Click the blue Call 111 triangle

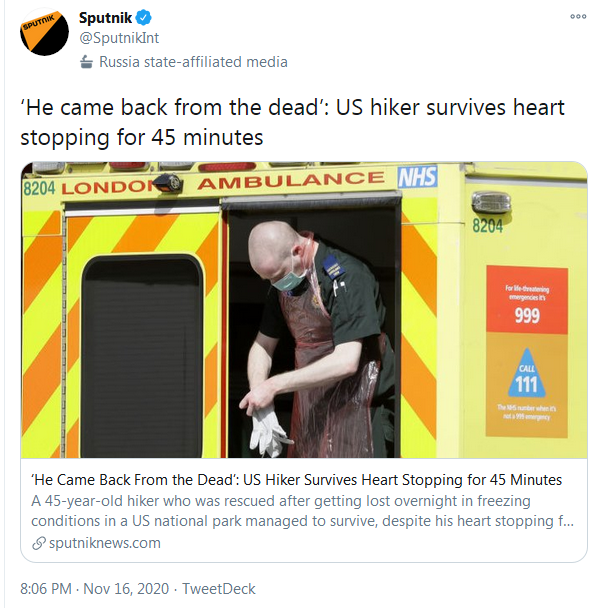tap(526, 373)
